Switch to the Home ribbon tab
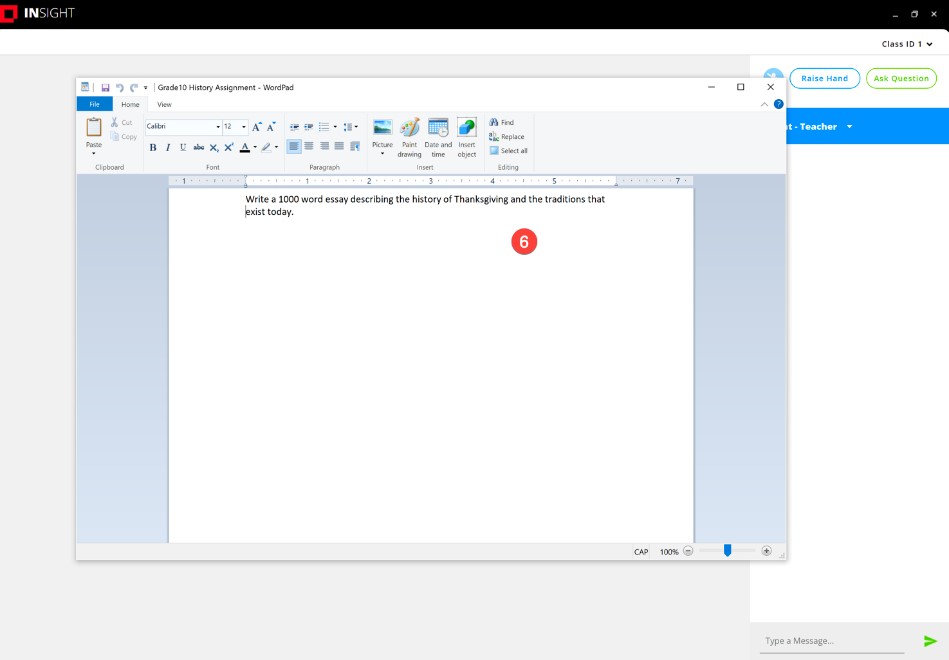This screenshot has height=660, width=949. click(x=130, y=104)
